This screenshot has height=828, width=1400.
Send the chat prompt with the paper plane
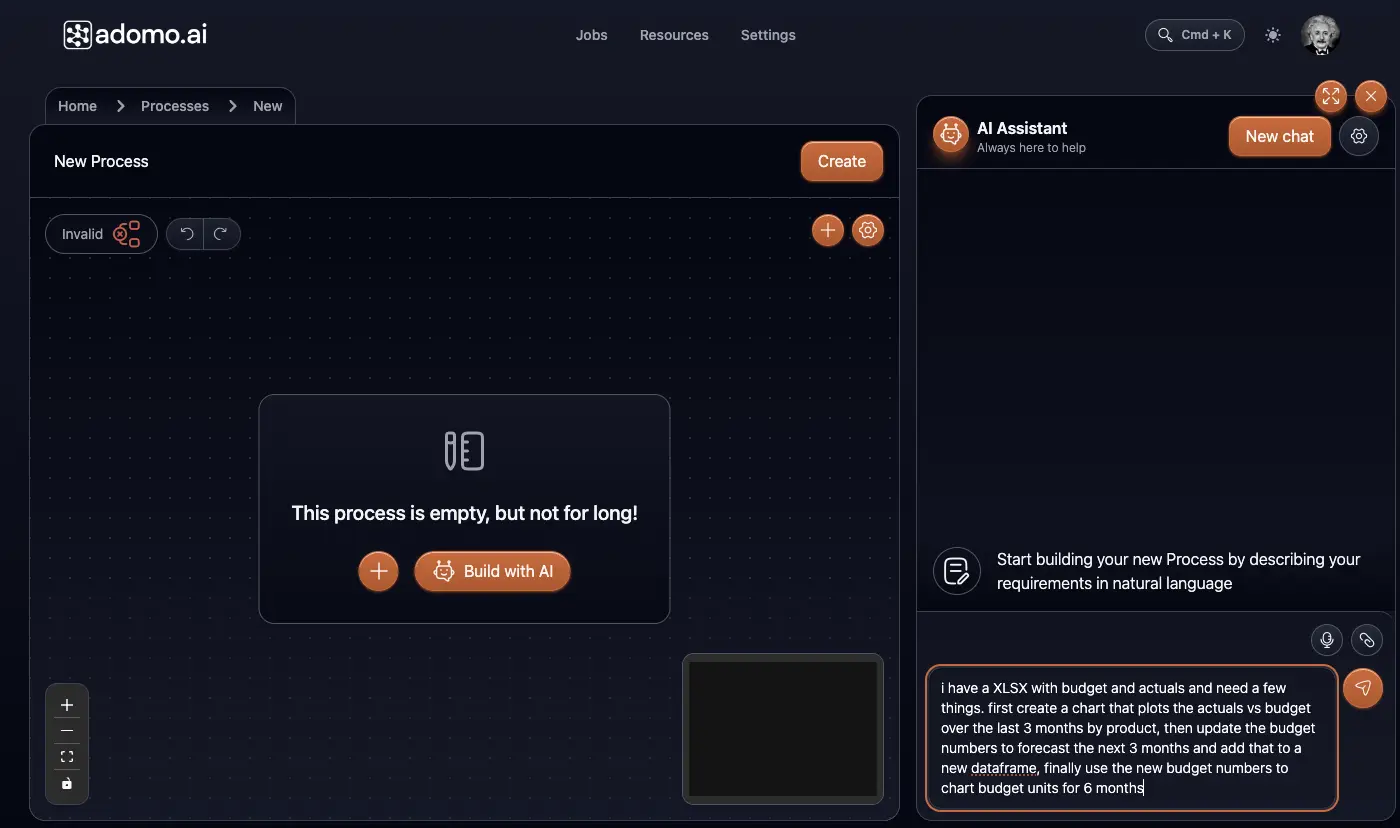click(x=1363, y=688)
